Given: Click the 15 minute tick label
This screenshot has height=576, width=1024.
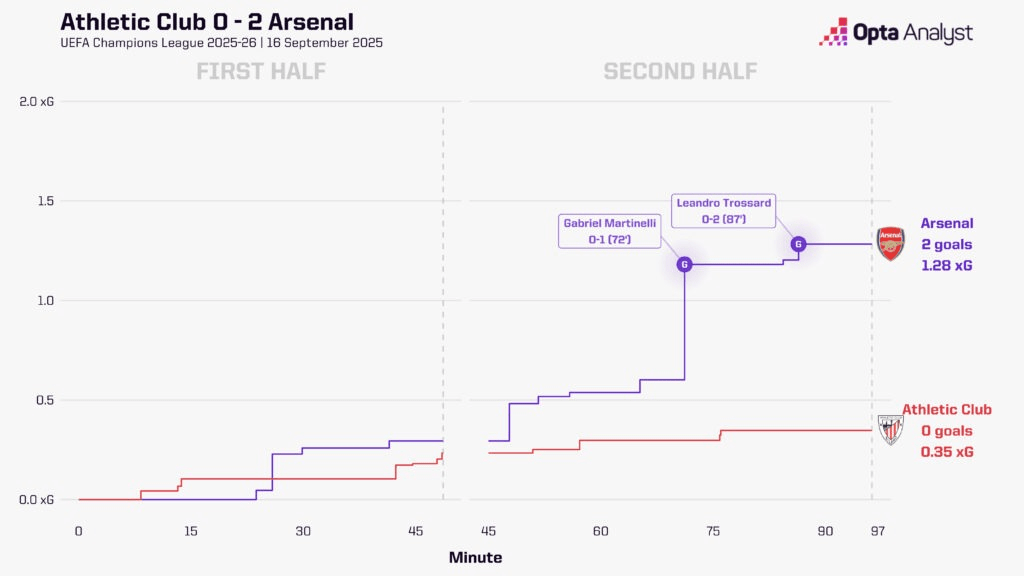Looking at the screenshot, I should tap(191, 531).
